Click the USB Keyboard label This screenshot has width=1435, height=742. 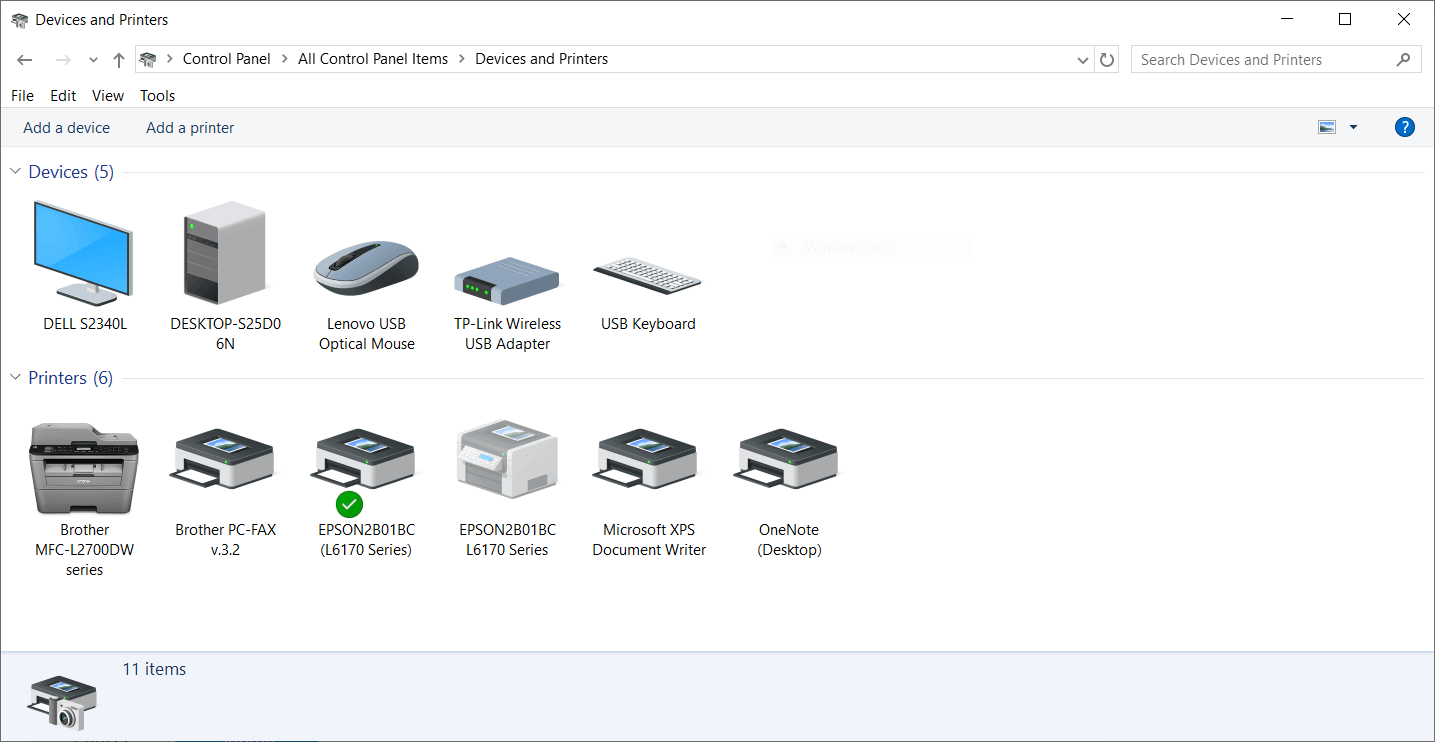648,324
